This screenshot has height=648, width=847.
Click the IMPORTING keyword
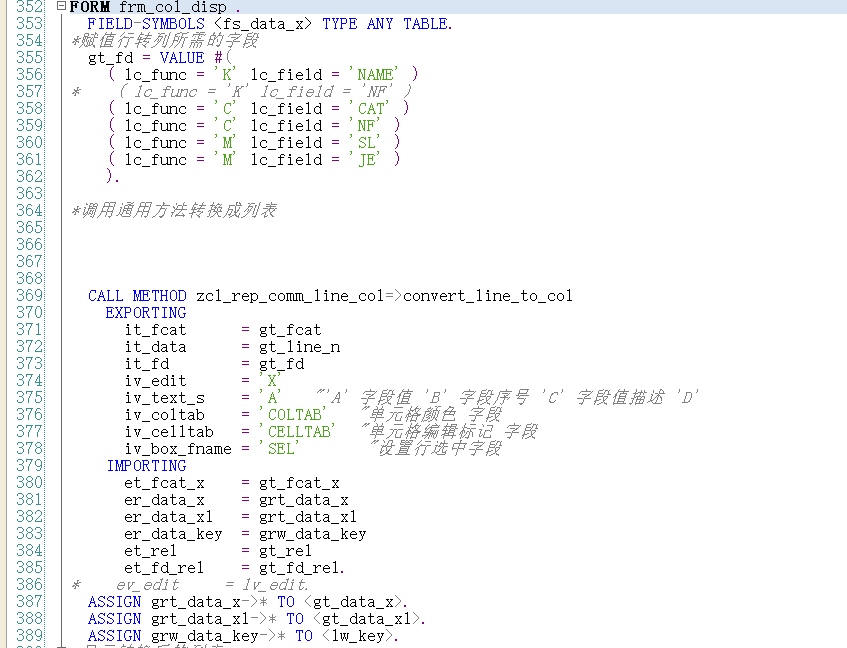tap(146, 465)
